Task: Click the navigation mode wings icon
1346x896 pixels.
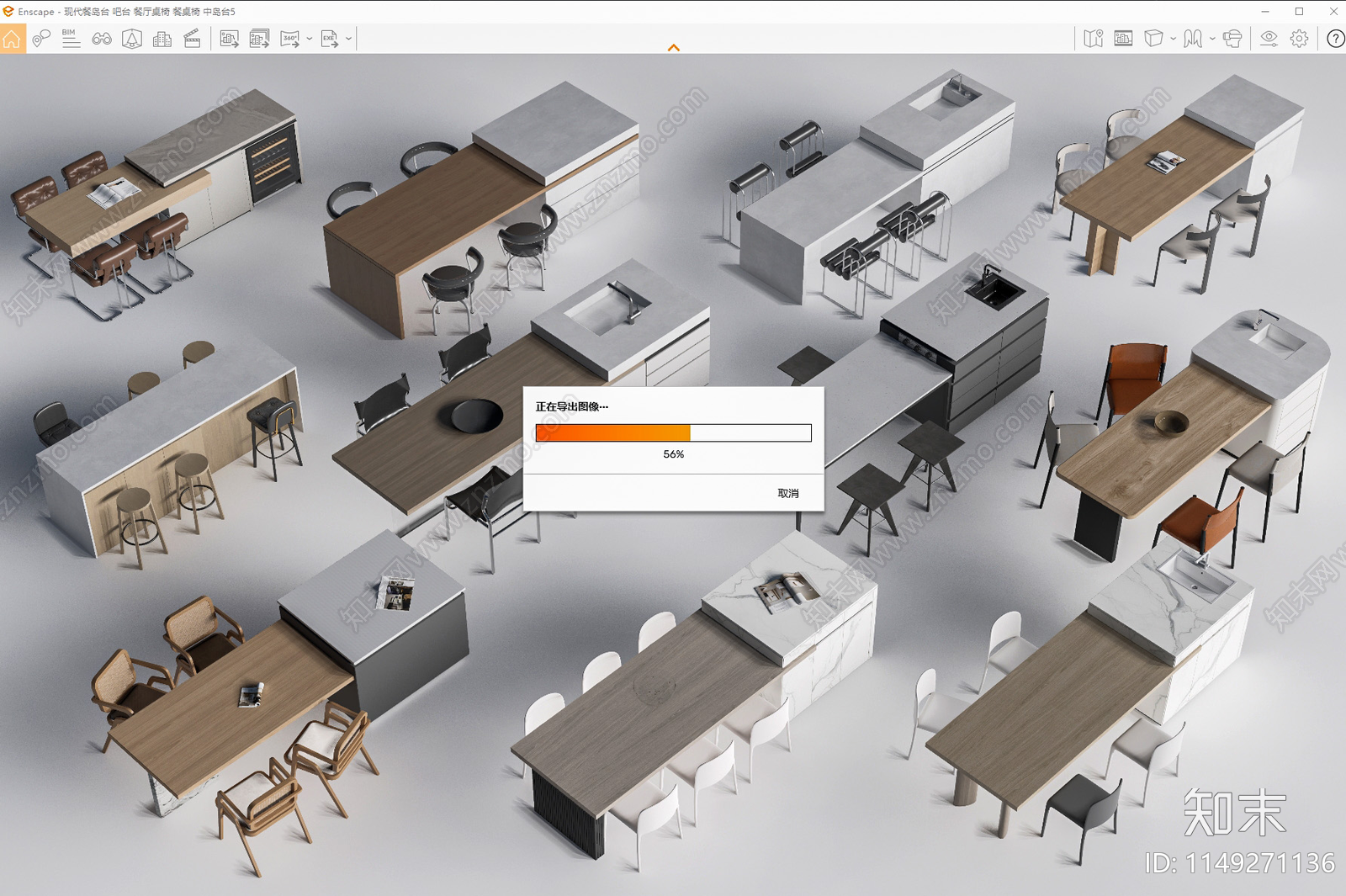Action: 1193,39
